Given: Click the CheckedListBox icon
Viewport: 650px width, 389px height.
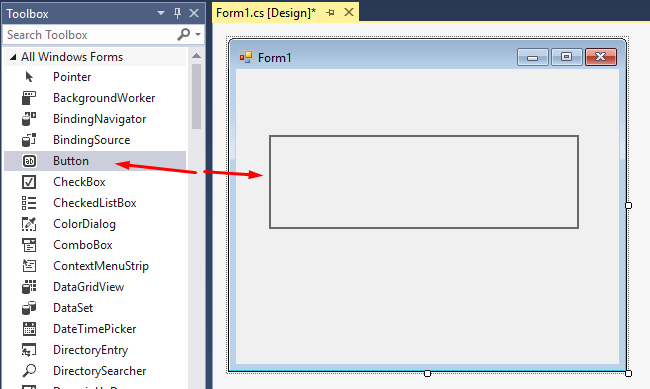Looking at the screenshot, I should point(29,203).
